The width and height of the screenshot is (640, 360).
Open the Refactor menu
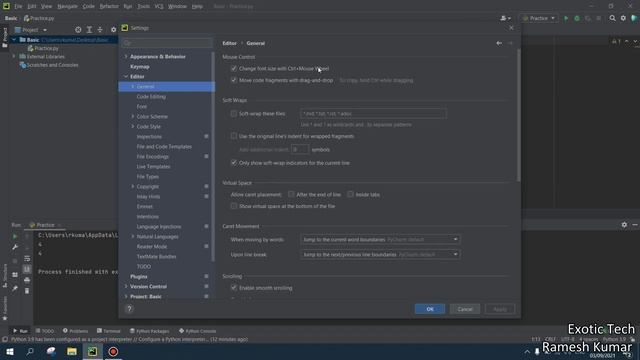[109, 7]
